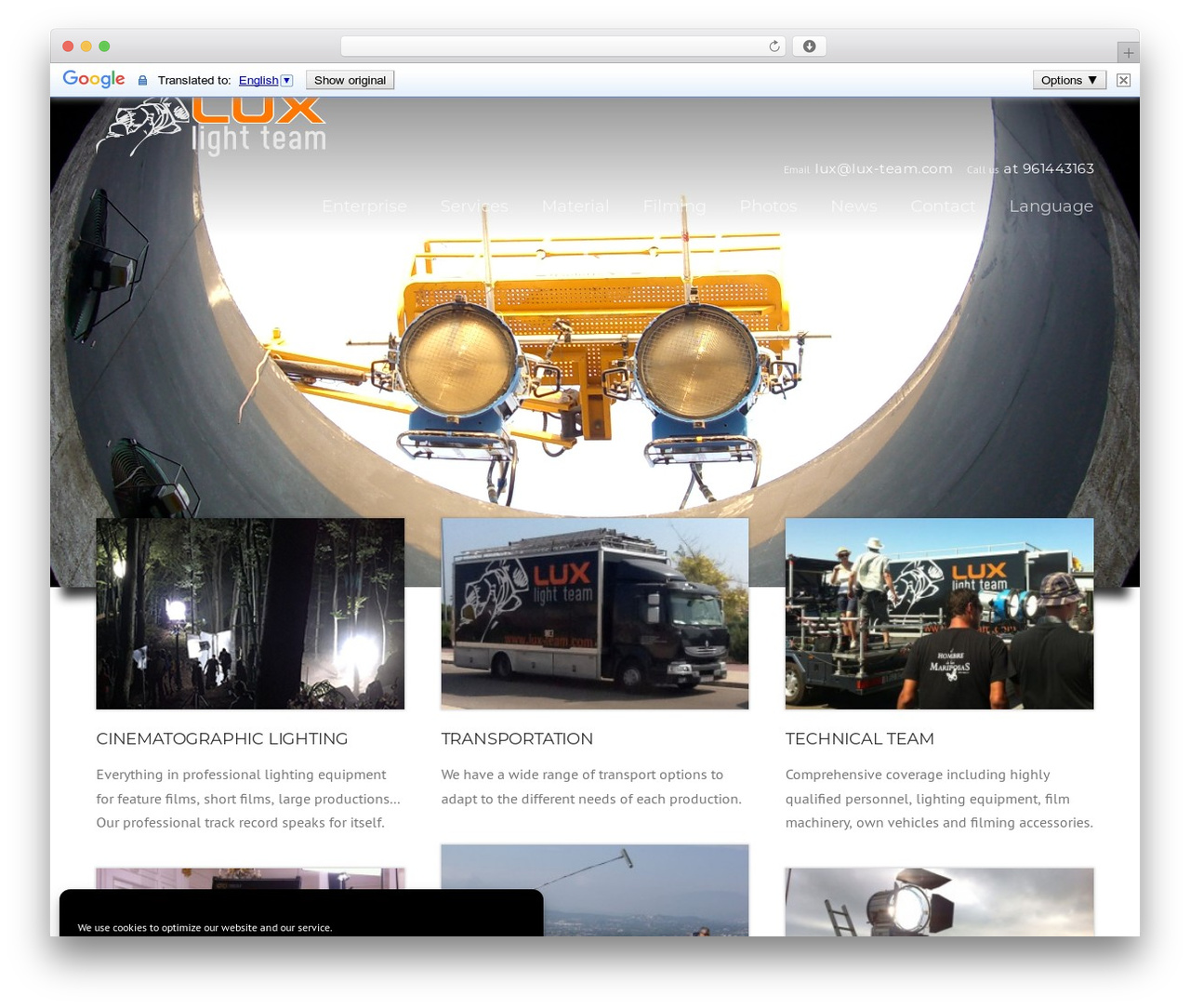The width and height of the screenshot is (1190, 1008).
Task: Click the Technical Team heading
Action: tap(859, 738)
